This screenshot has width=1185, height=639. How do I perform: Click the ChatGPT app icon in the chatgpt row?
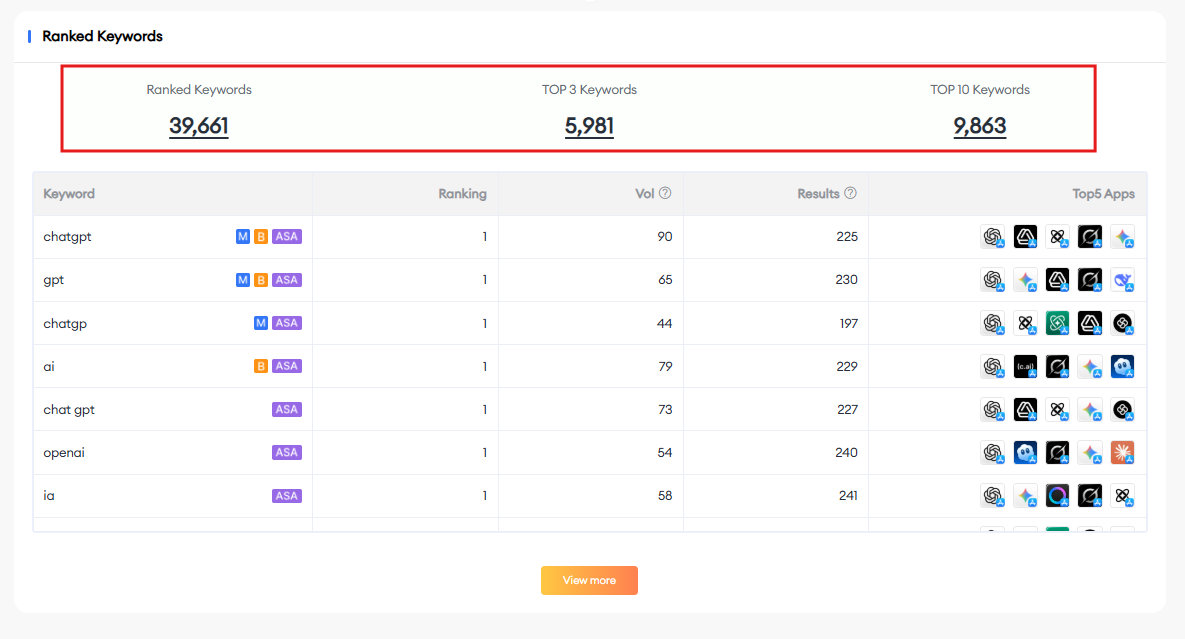click(992, 237)
